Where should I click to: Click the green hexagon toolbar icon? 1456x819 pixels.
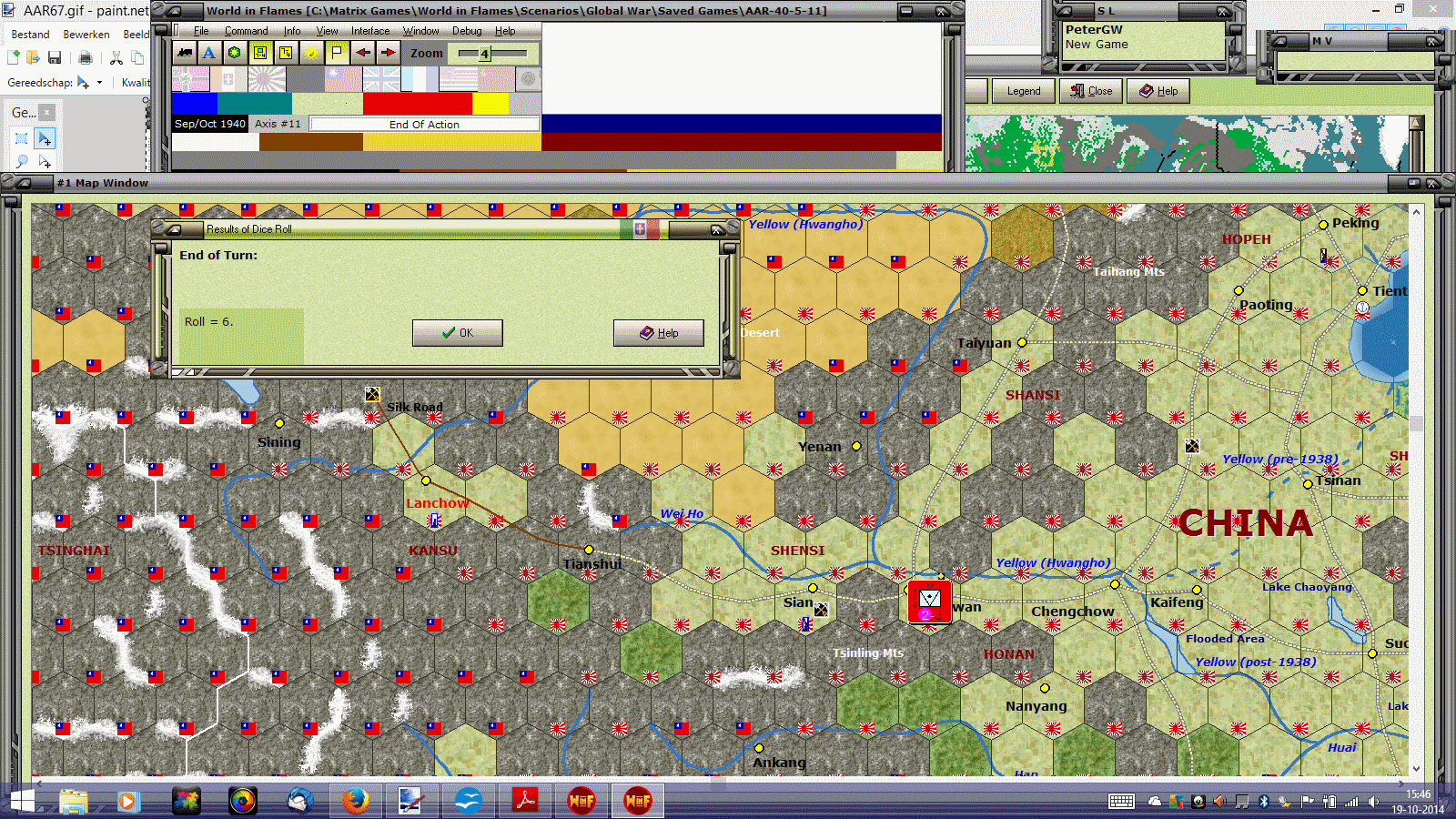pos(235,53)
